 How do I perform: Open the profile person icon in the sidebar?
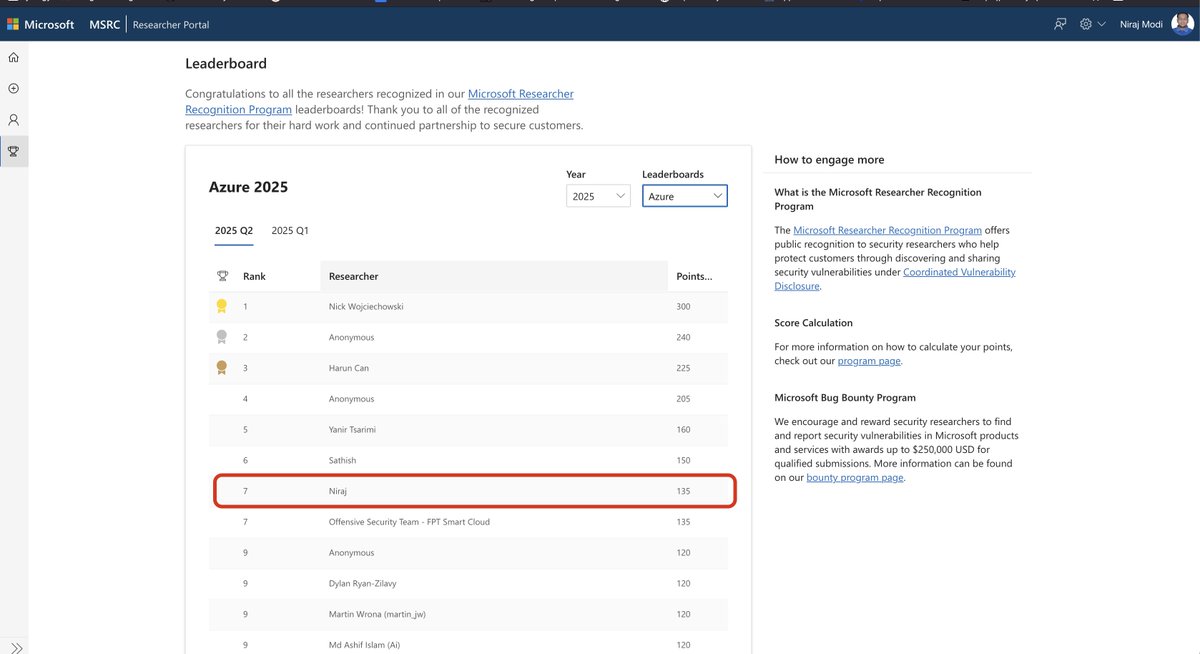click(14, 120)
